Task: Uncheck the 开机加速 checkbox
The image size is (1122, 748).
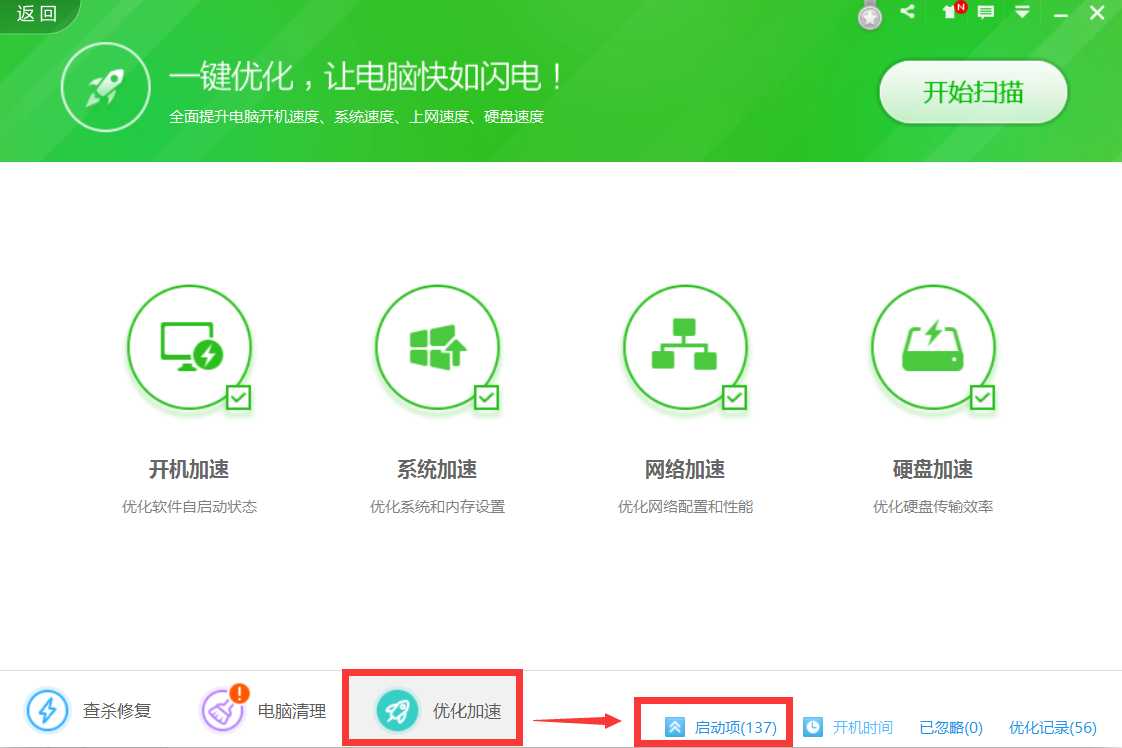Action: (238, 397)
